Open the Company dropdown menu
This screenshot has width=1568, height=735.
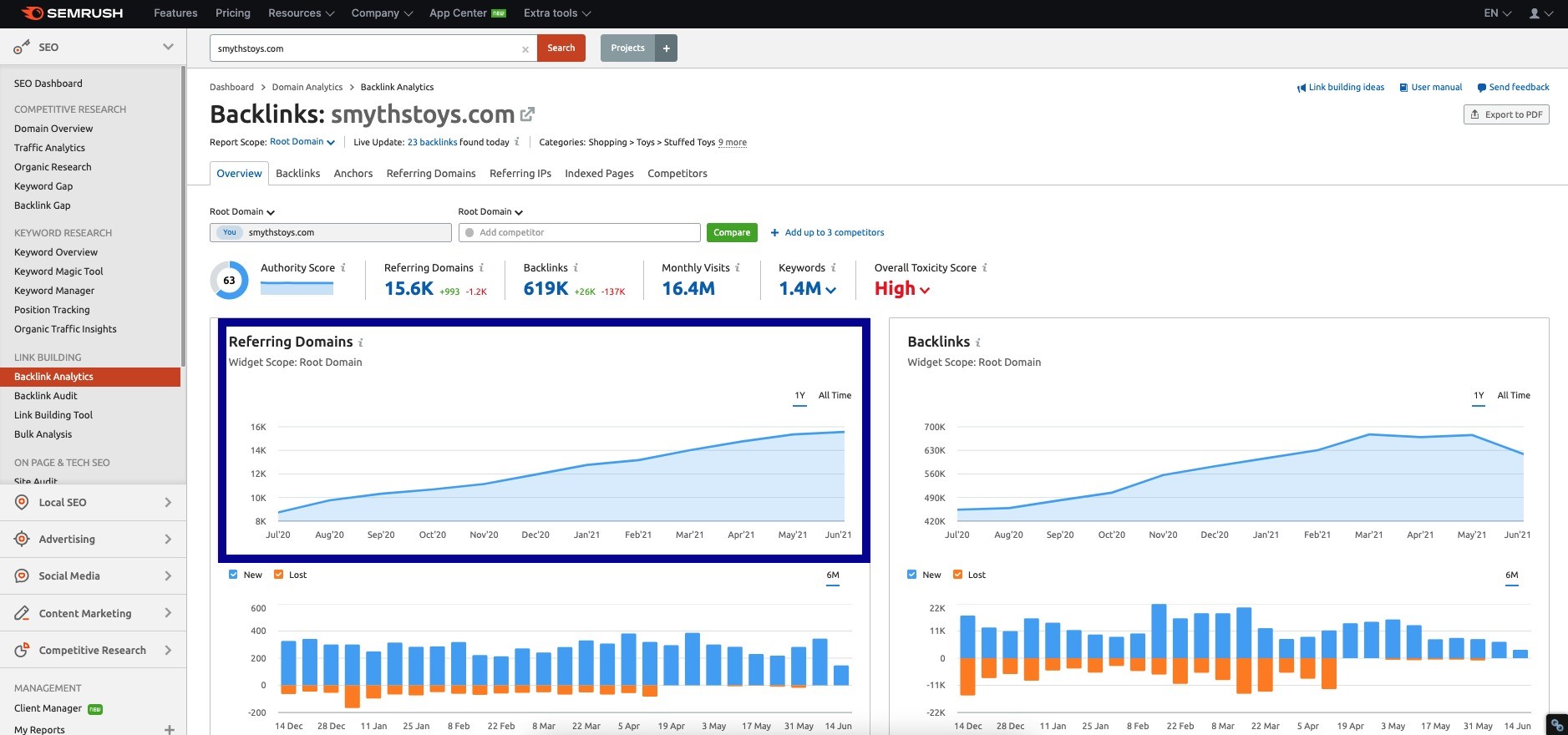coord(382,13)
